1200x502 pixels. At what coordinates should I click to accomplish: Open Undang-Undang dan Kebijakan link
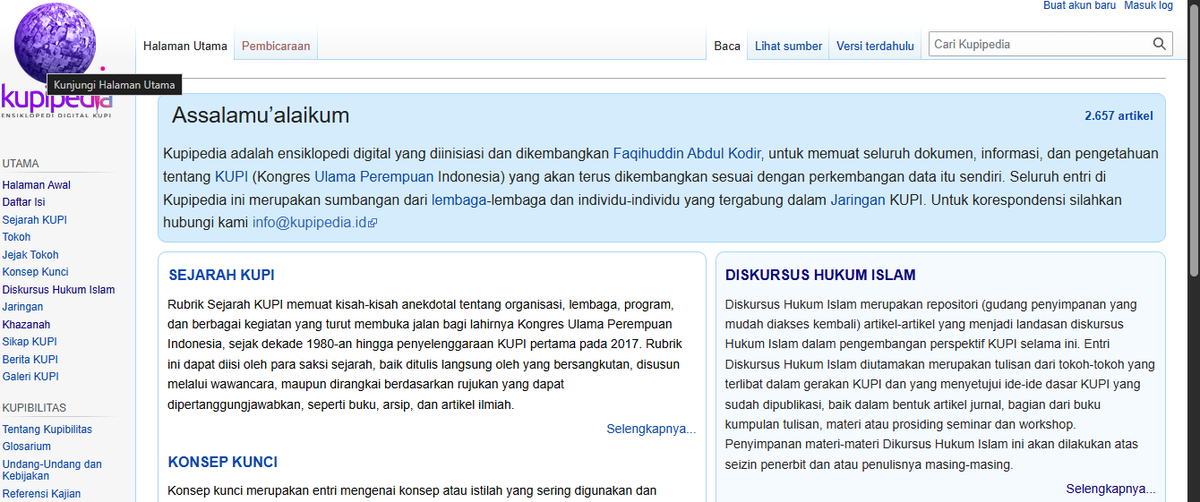click(x=52, y=470)
